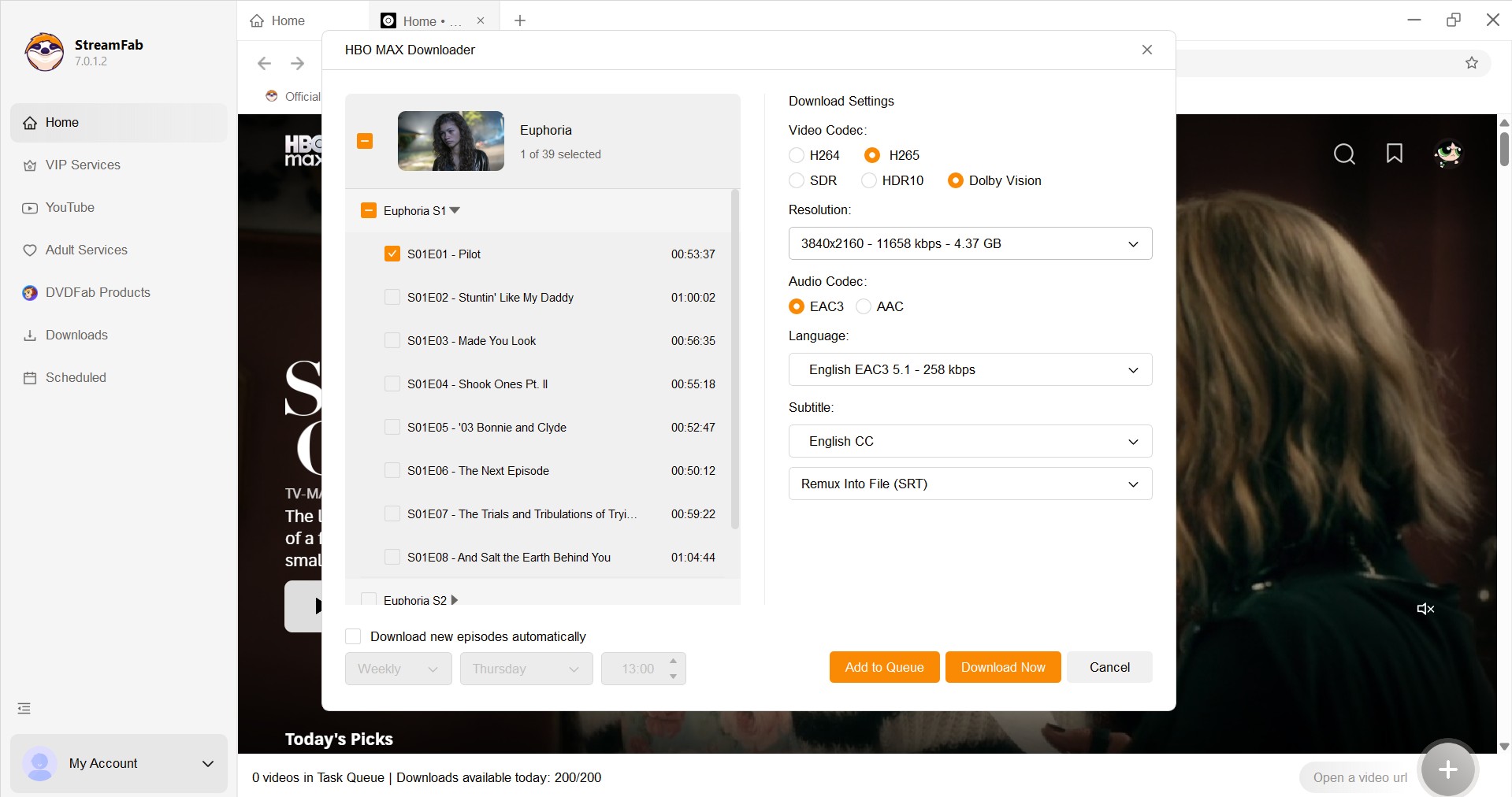Open the Downloads panel
The image size is (1512, 797).
coord(76,335)
